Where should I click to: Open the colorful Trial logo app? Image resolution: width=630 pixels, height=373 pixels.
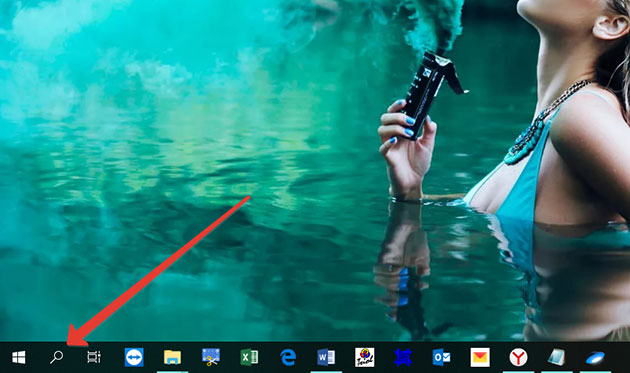364,357
